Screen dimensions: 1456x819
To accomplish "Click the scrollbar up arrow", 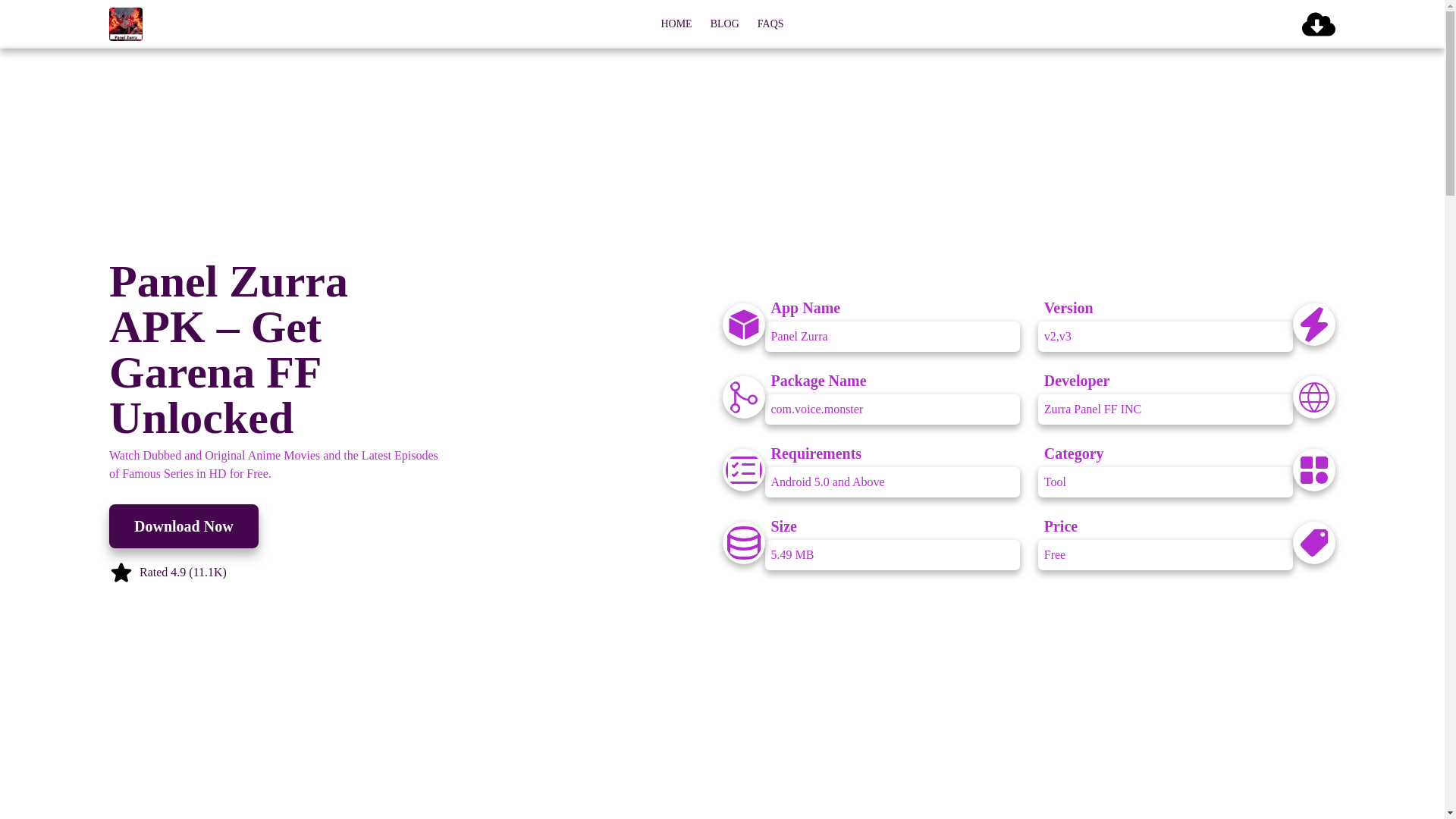I will point(1450,5).
